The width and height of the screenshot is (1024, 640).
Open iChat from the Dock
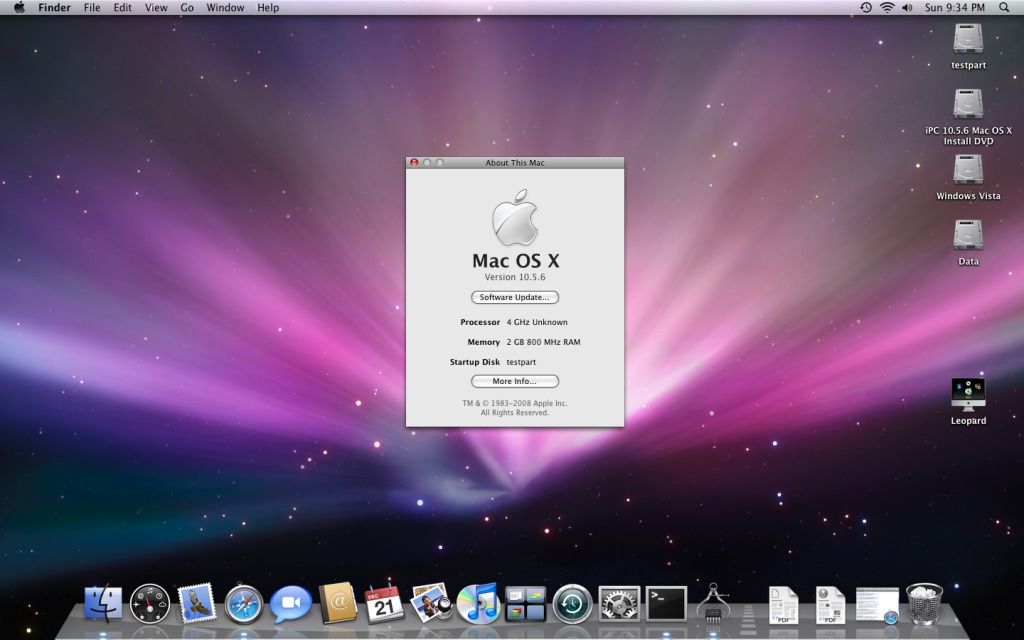coord(291,603)
